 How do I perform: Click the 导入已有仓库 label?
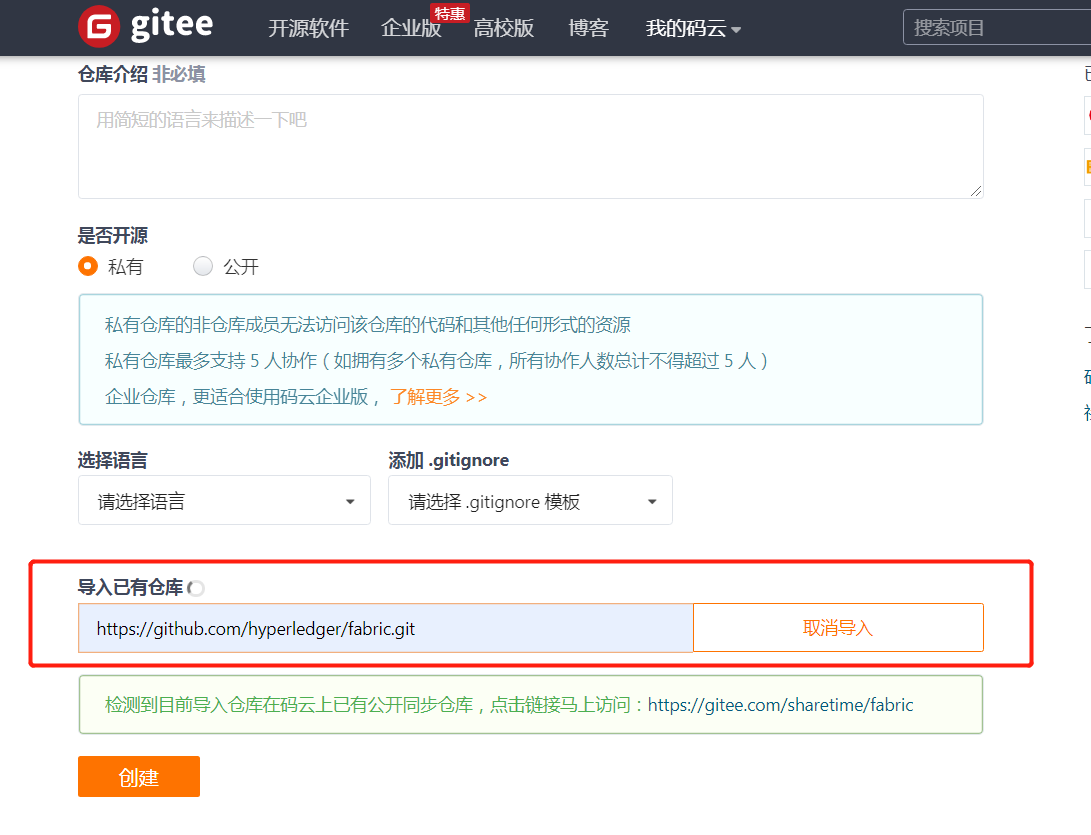tap(130, 587)
